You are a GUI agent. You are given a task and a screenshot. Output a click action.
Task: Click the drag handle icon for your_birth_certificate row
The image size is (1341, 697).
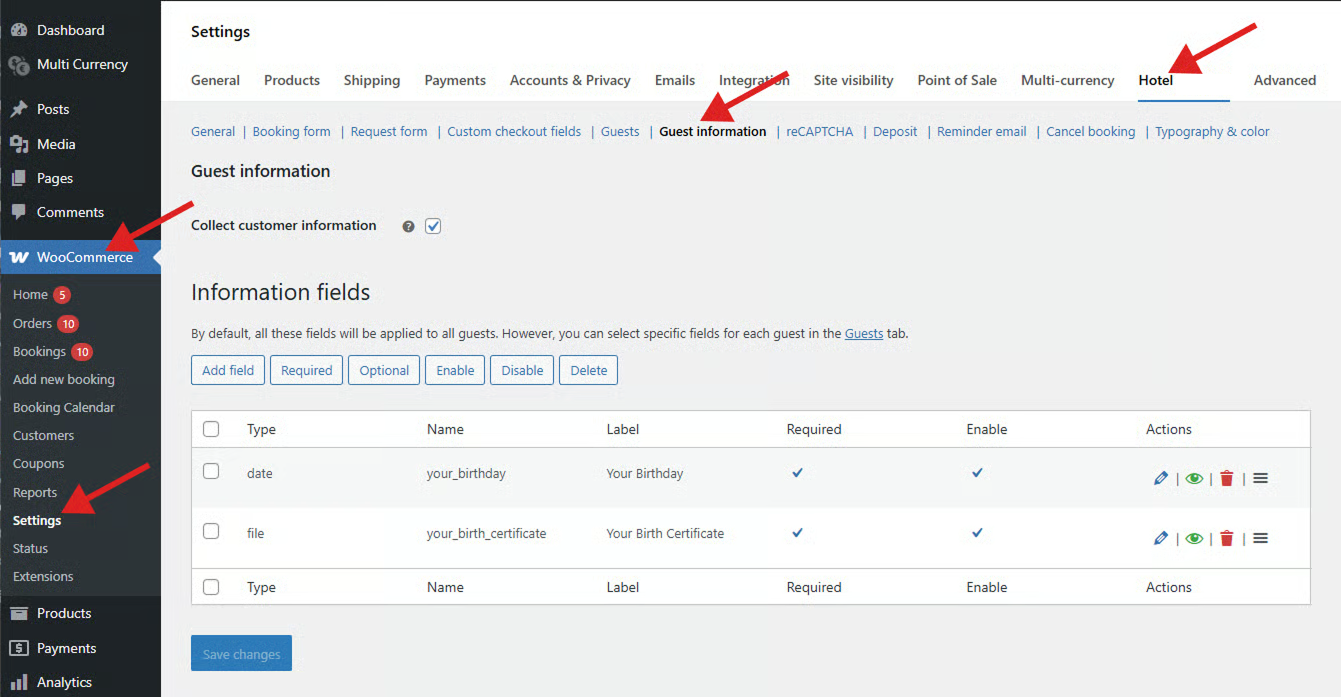tap(1260, 539)
